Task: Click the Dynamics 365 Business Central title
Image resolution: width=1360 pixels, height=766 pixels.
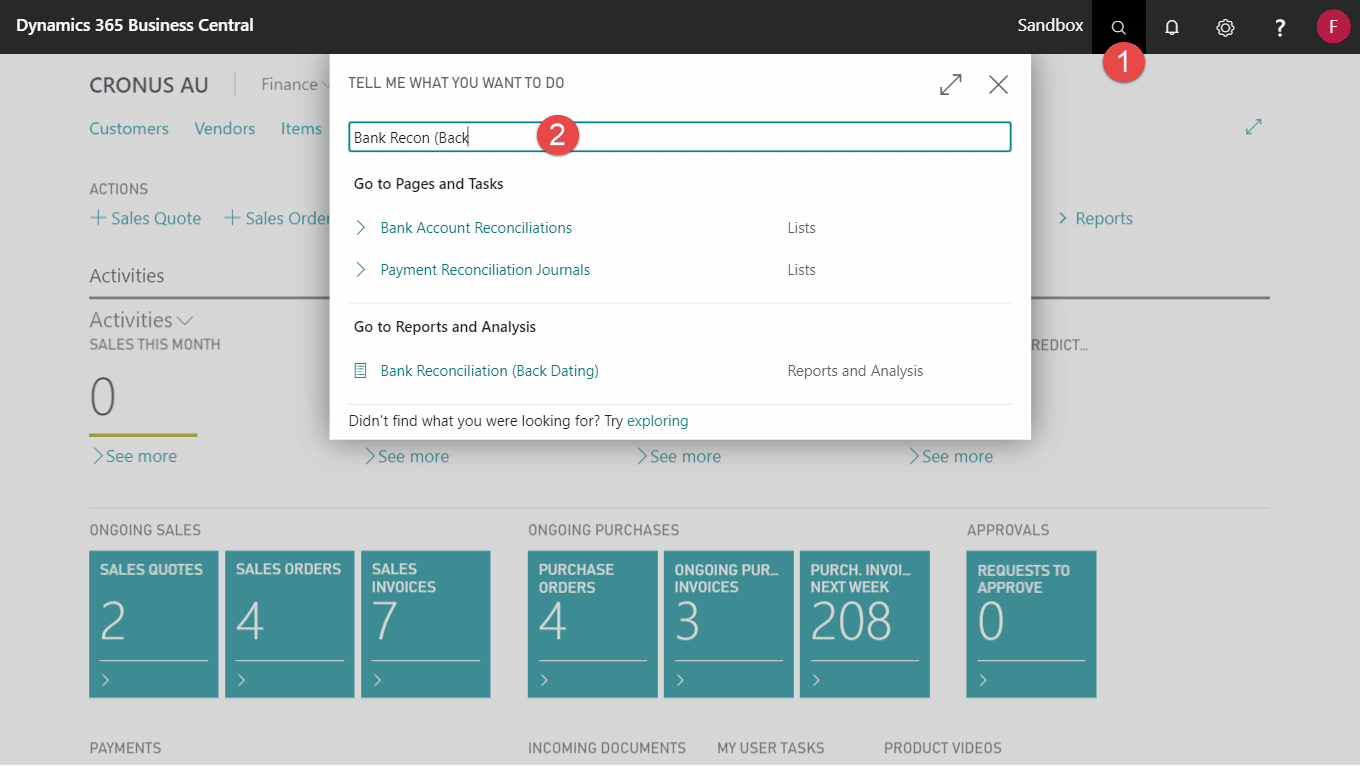Action: pyautogui.click(x=135, y=25)
